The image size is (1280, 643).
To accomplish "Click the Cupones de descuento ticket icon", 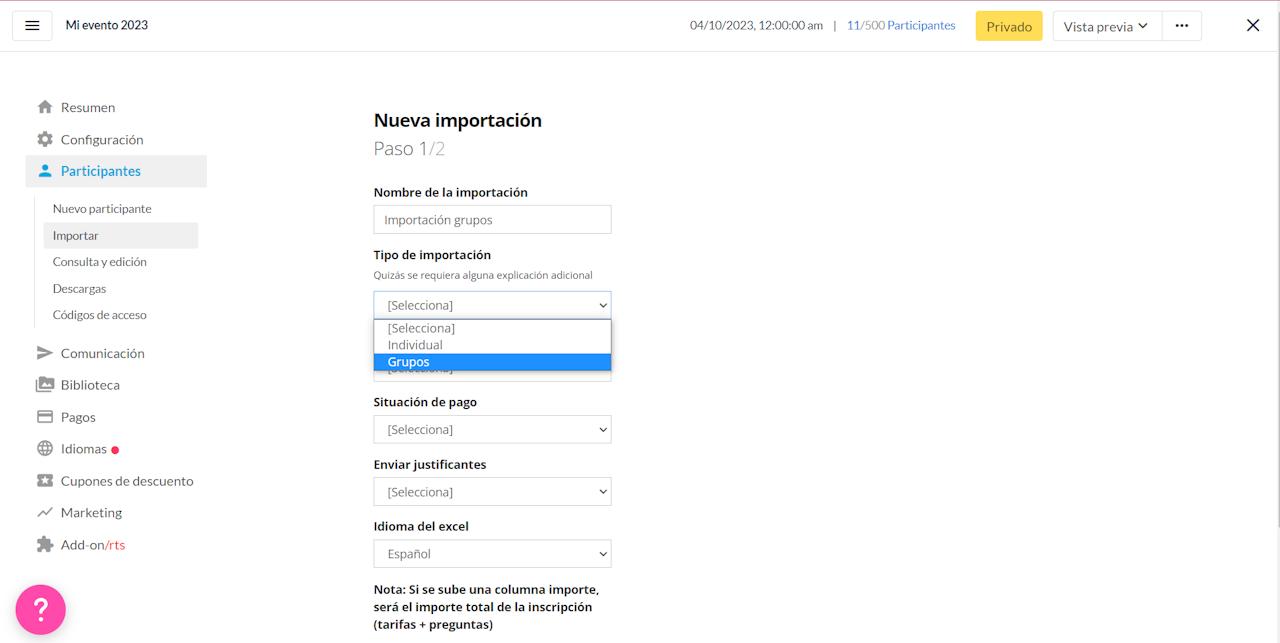I will point(45,481).
